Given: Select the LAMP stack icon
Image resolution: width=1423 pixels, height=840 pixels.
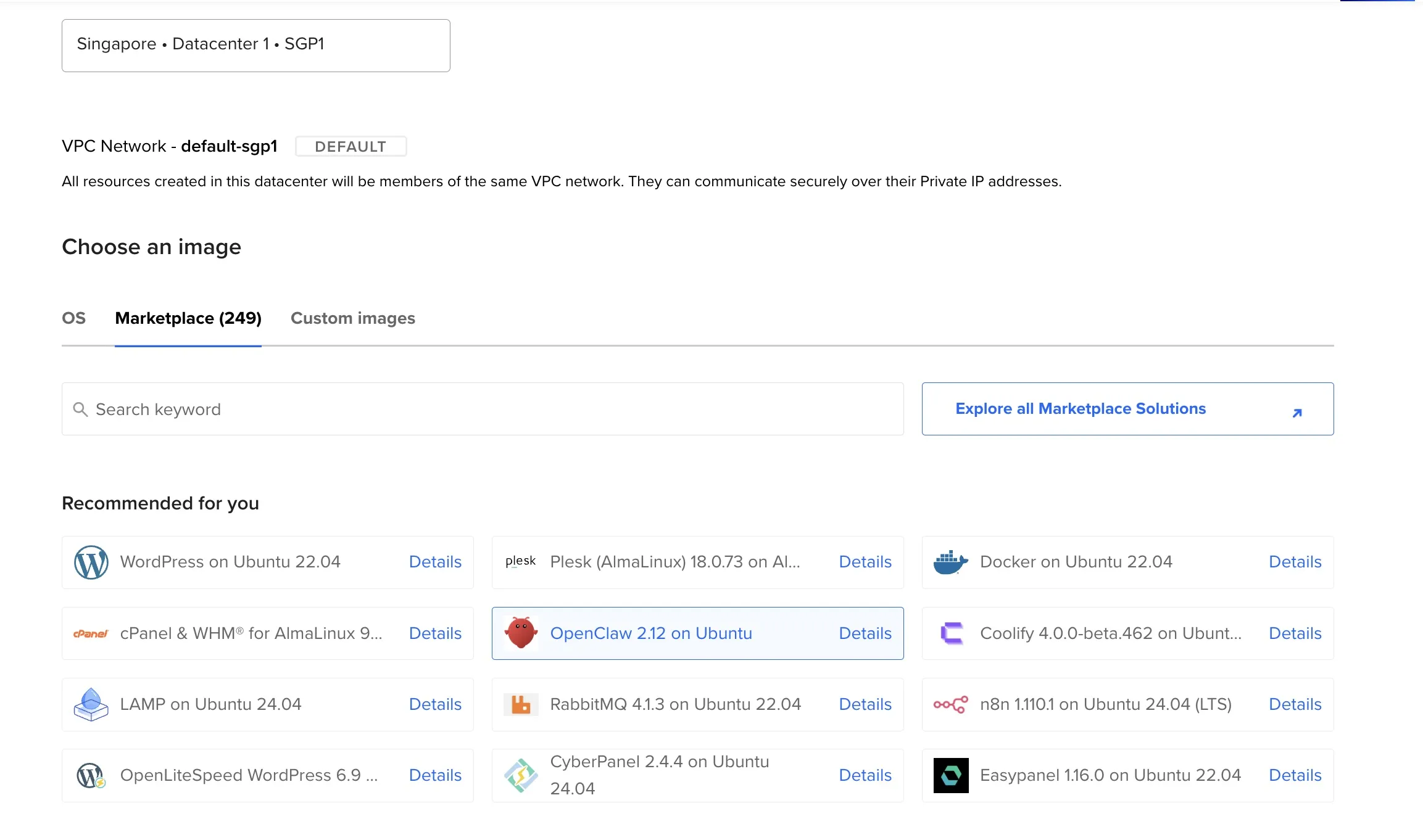Looking at the screenshot, I should [91, 704].
